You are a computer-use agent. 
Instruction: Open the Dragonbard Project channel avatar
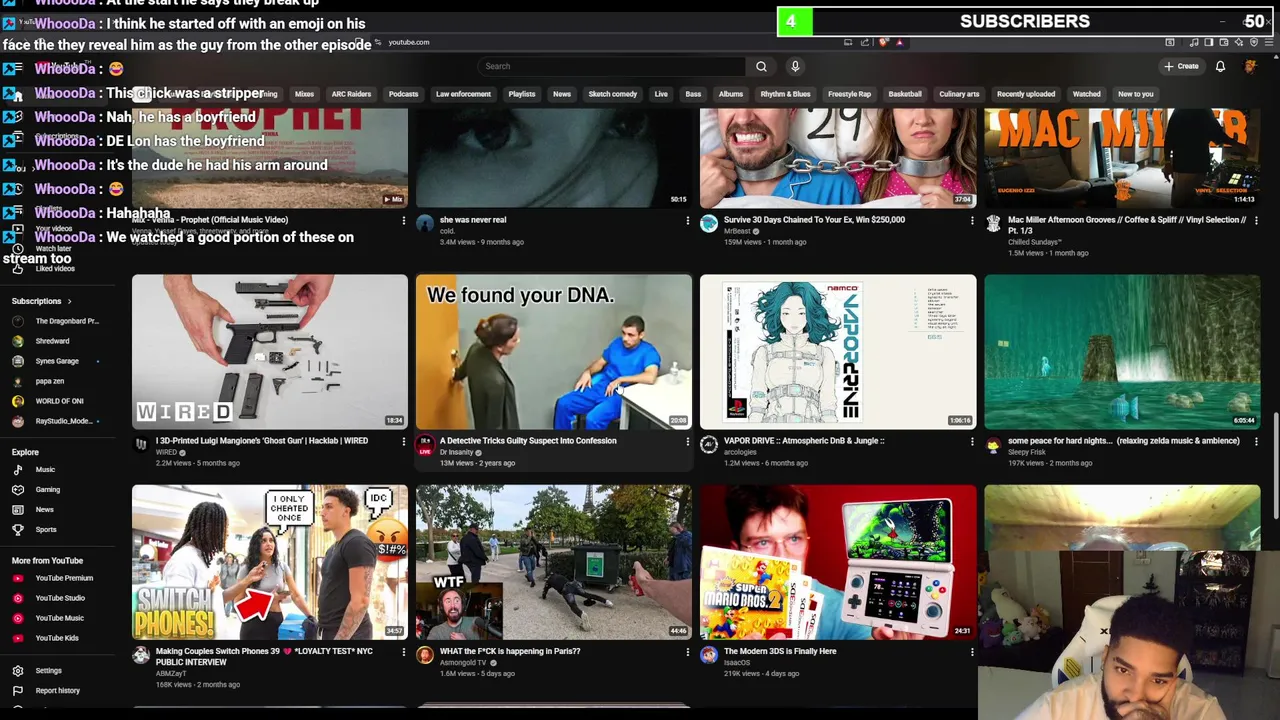(x=18, y=321)
